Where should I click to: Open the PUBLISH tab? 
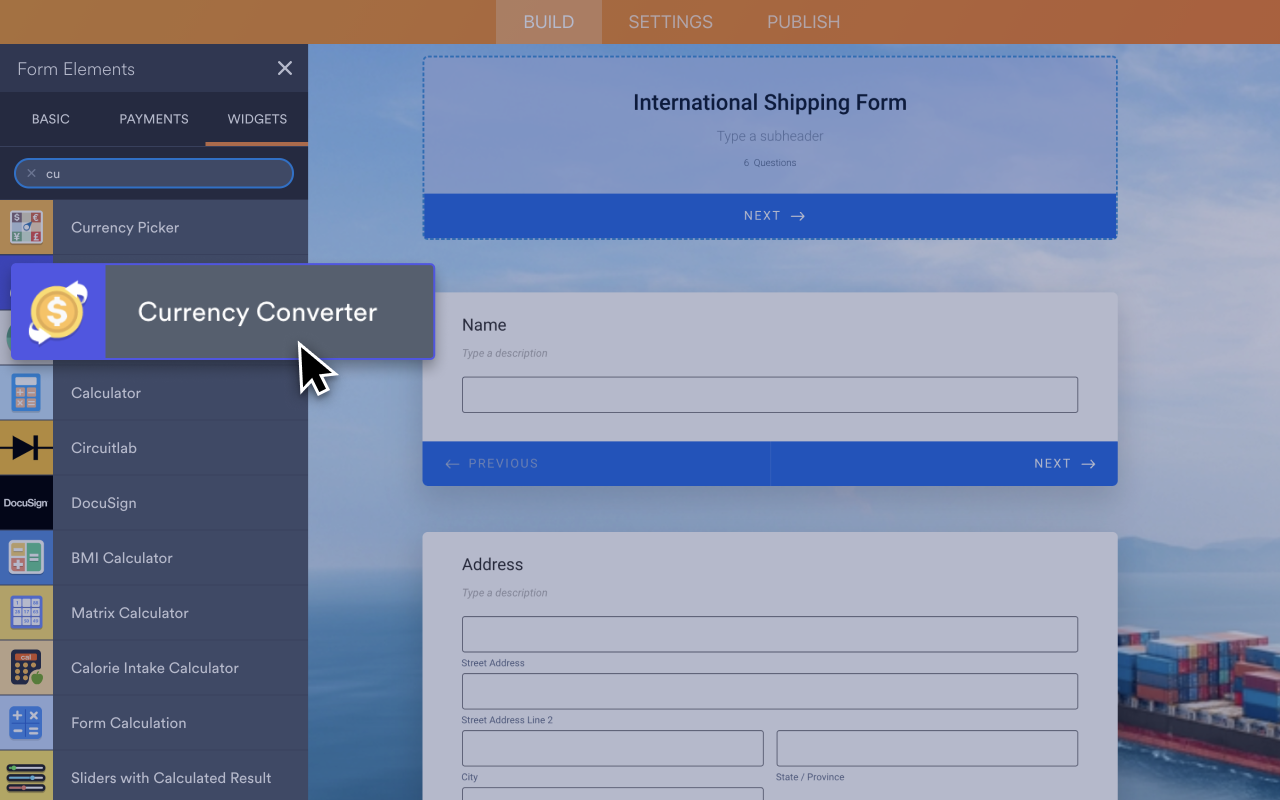(x=803, y=21)
